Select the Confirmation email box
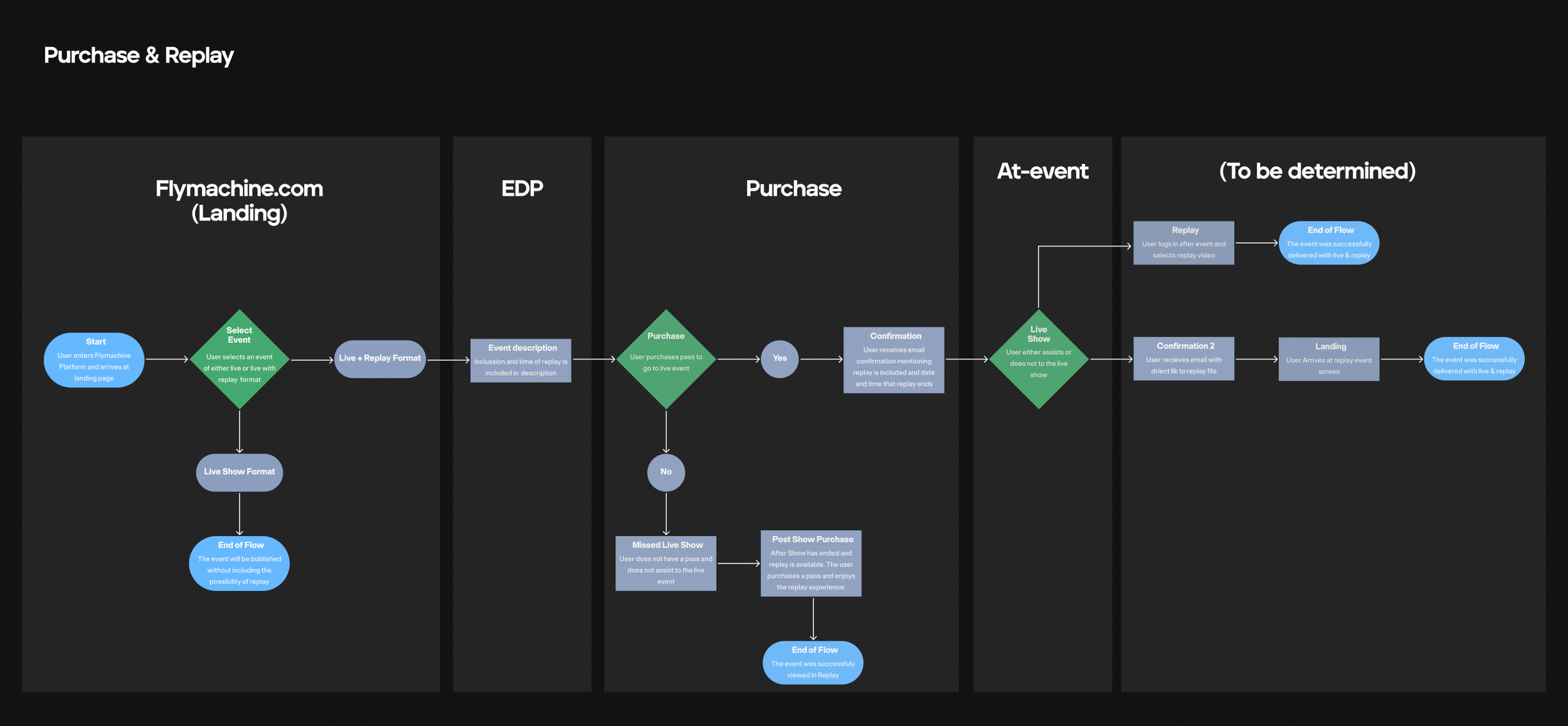The image size is (1568, 726). (x=893, y=360)
